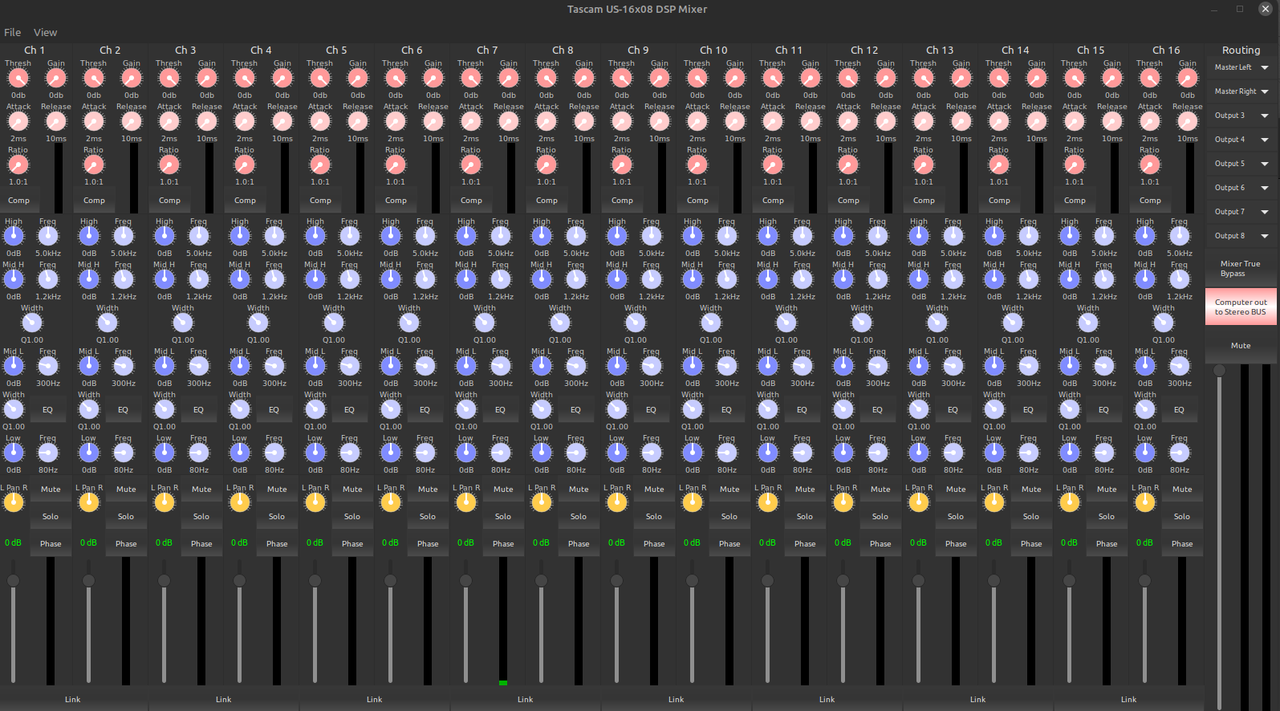Click the Ch 1 Pan knob
Viewport: 1280px width, 711px height.
click(13, 502)
